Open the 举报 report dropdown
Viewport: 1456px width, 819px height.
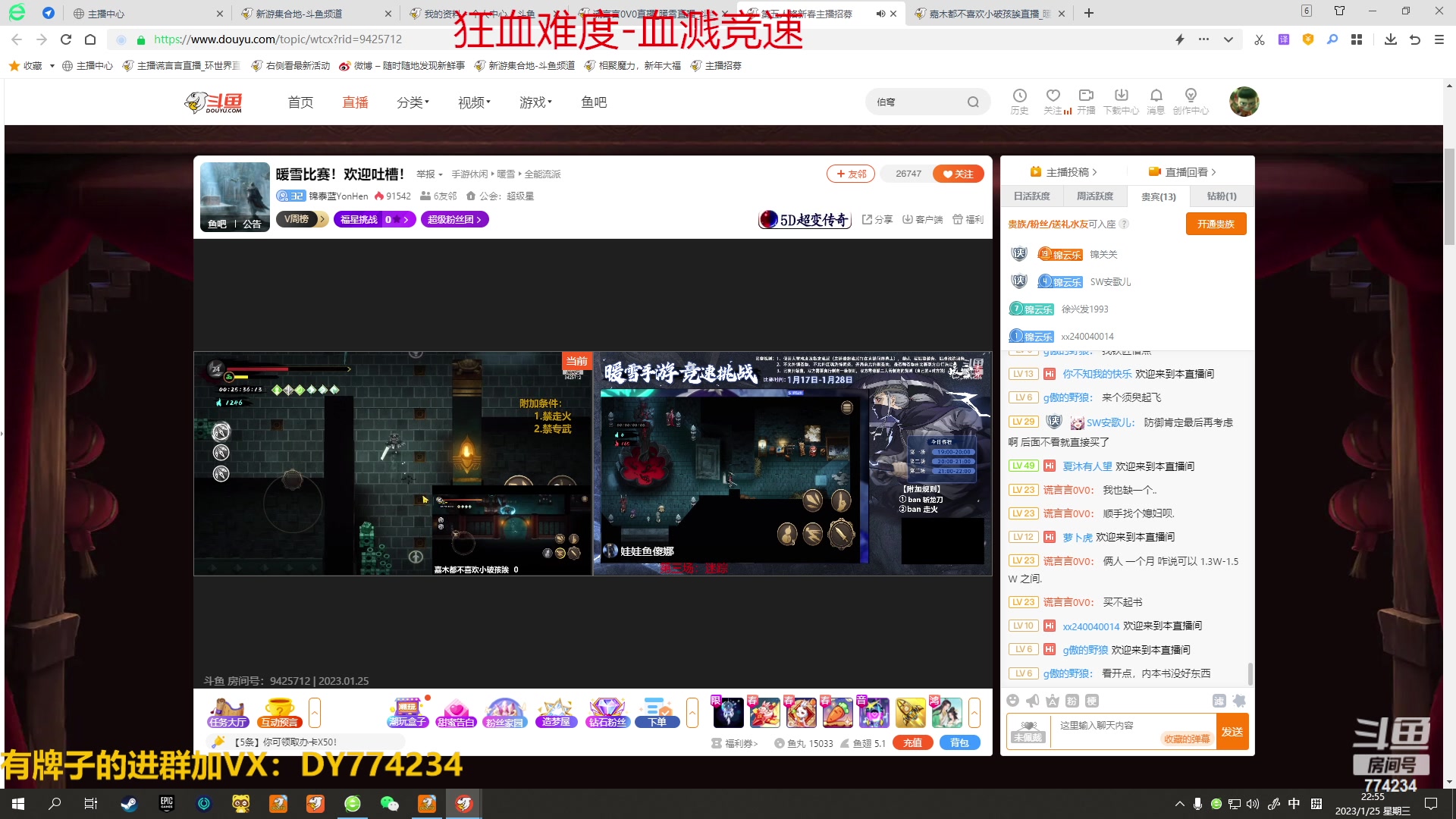[x=429, y=174]
